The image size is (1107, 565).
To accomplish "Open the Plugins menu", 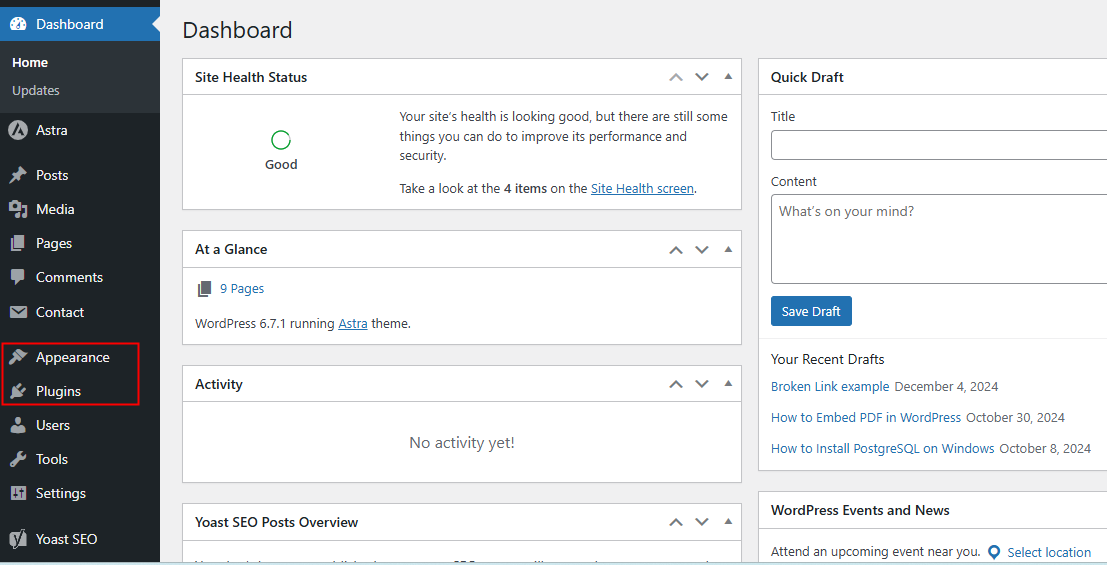I will [80, 391].
